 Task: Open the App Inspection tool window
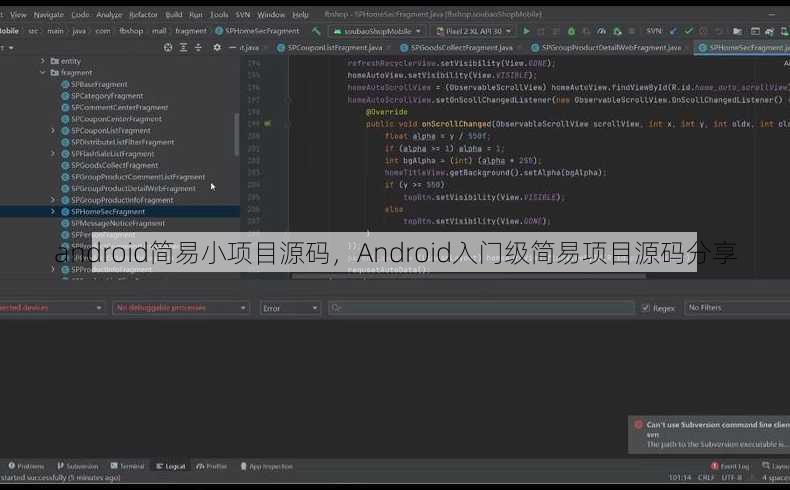[266, 466]
